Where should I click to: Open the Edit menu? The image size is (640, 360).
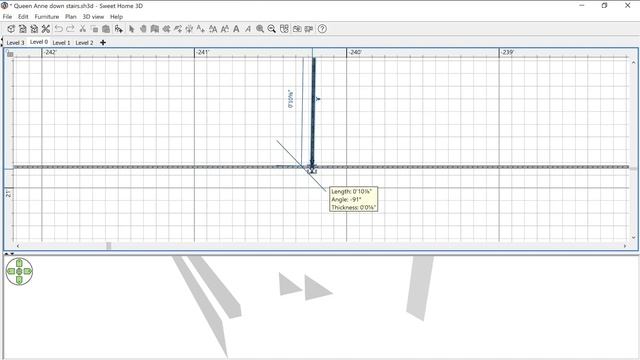tap(23, 17)
